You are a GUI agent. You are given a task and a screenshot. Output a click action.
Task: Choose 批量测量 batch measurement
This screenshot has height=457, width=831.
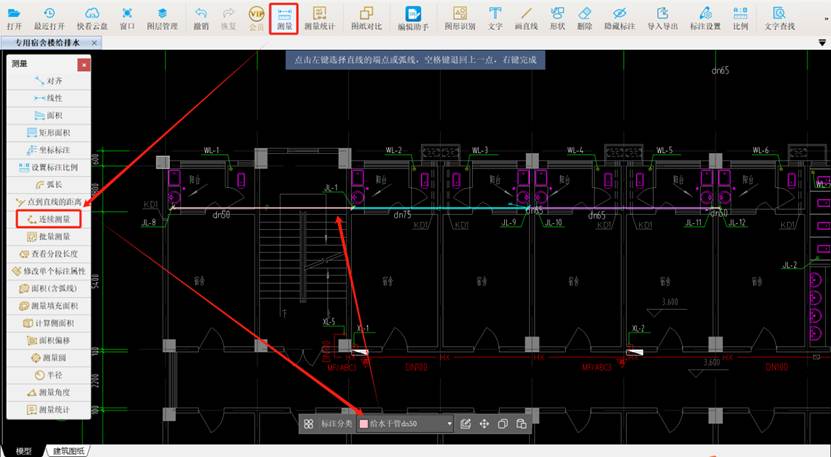(x=49, y=236)
